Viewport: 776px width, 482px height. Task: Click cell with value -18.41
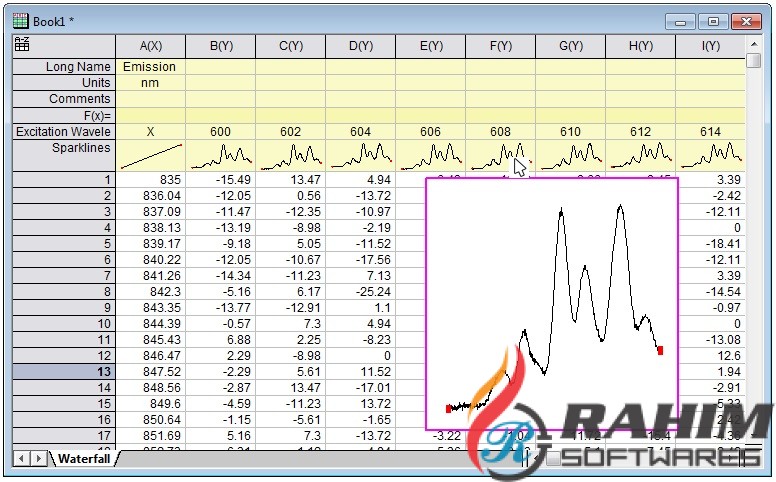[x=711, y=243]
